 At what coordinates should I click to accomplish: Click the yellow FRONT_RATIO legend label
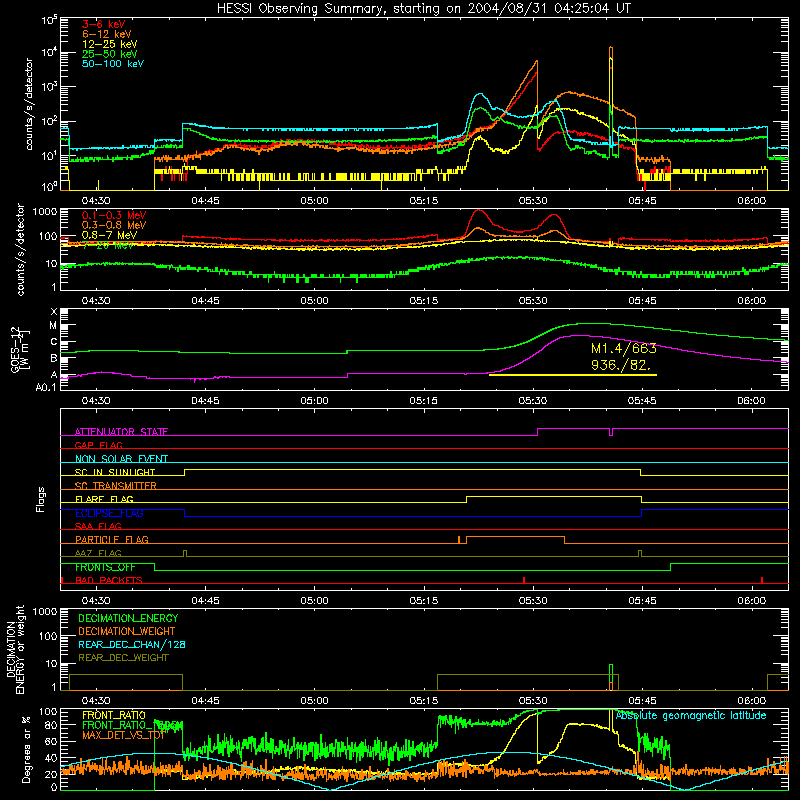coord(114,715)
